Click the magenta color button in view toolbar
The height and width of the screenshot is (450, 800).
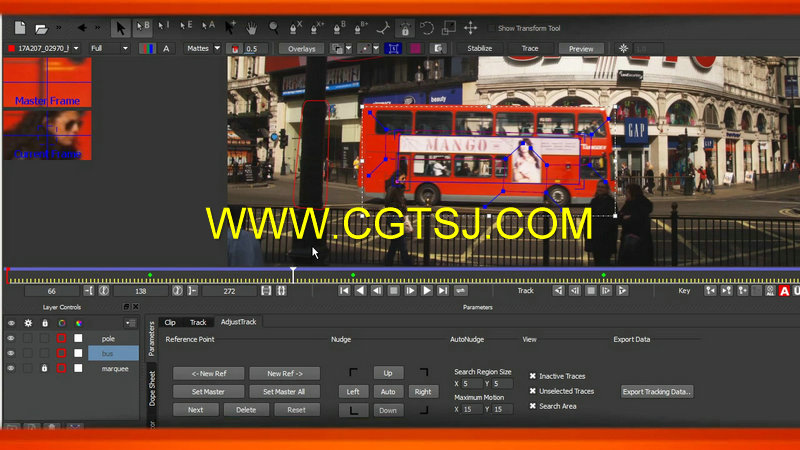[x=415, y=48]
